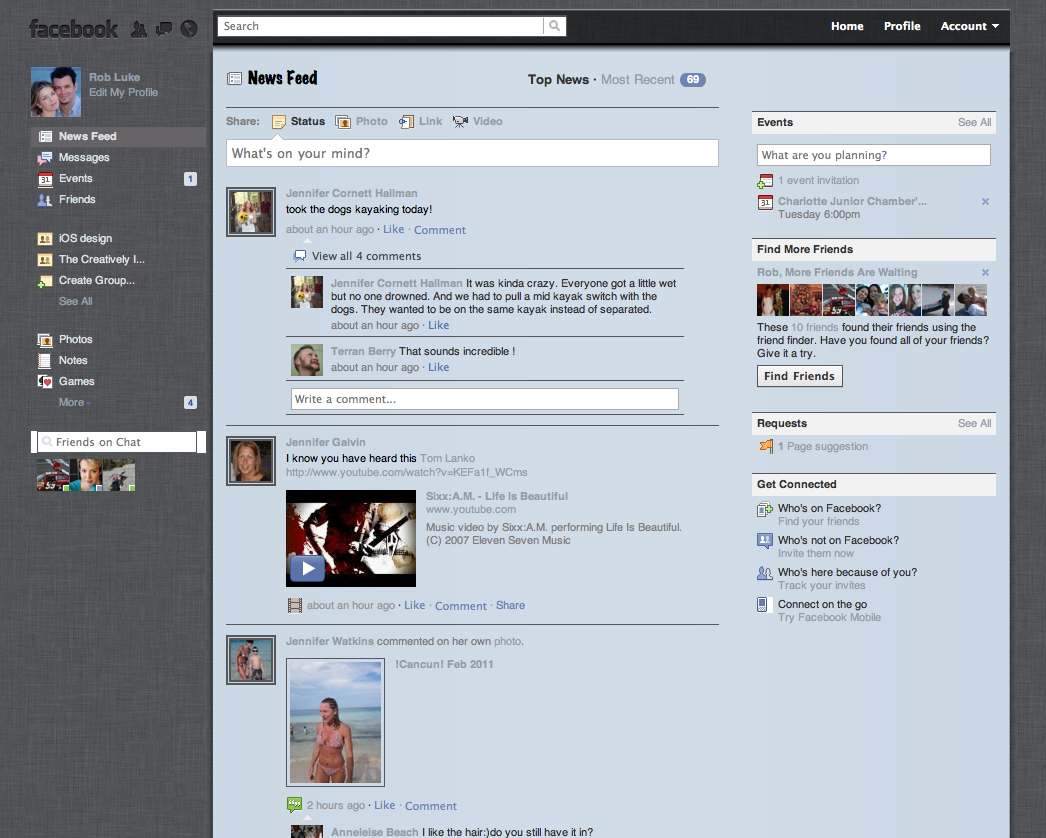The image size is (1046, 838).
Task: Comment on the kayaking post
Action: click(x=440, y=230)
